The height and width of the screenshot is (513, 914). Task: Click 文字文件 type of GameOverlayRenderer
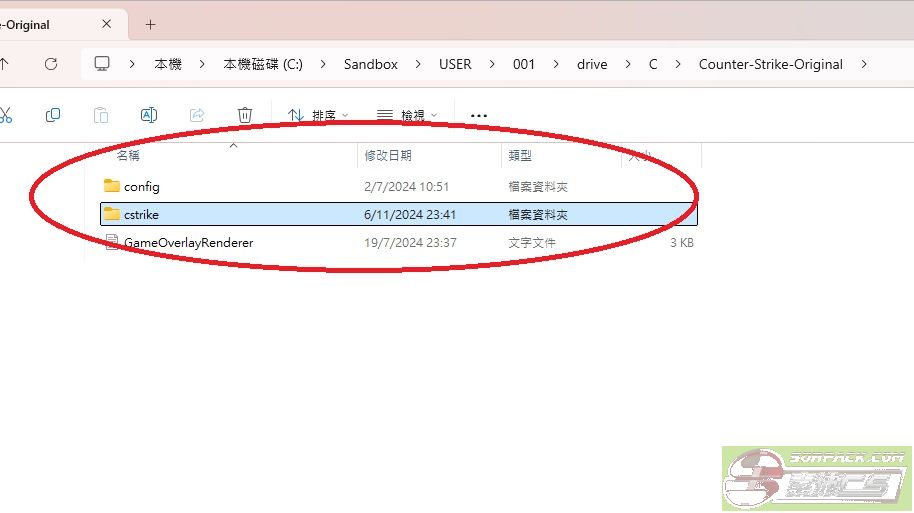point(532,243)
